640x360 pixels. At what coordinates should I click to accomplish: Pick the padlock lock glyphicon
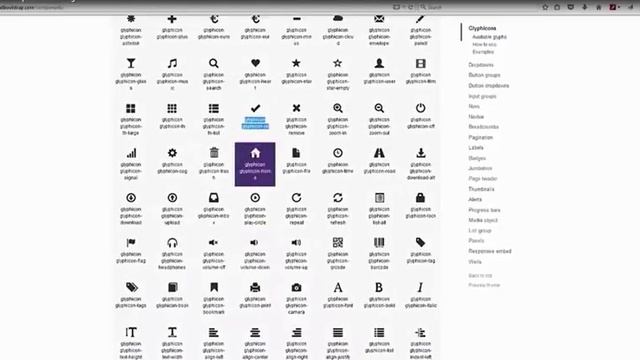click(420, 198)
